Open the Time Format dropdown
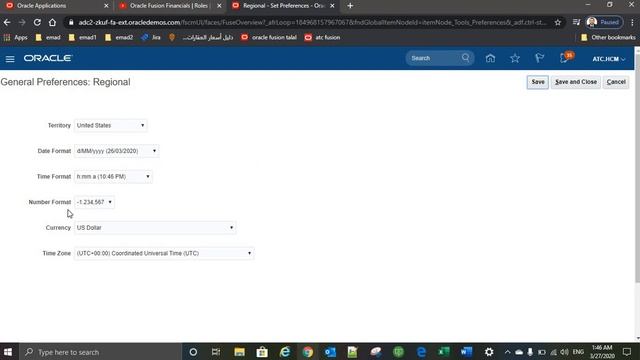The height and width of the screenshot is (360, 640). [x=113, y=177]
